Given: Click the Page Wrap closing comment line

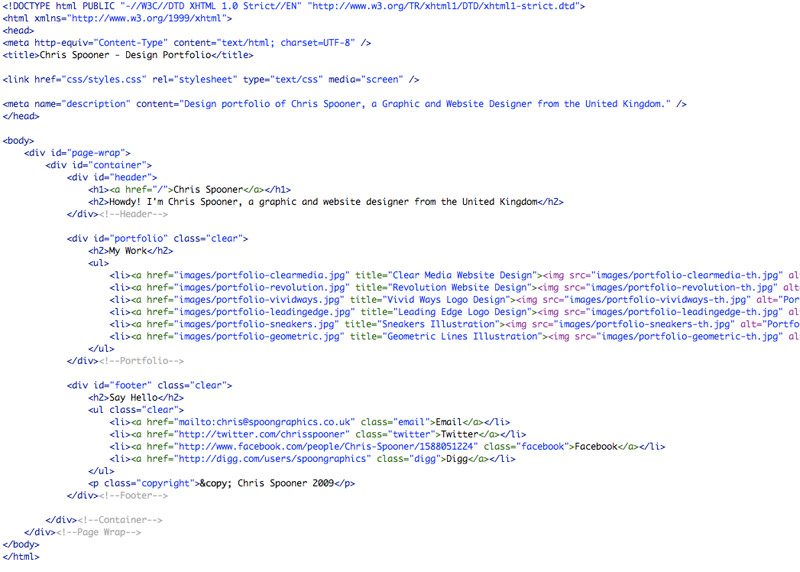Looking at the screenshot, I should 83,533.
